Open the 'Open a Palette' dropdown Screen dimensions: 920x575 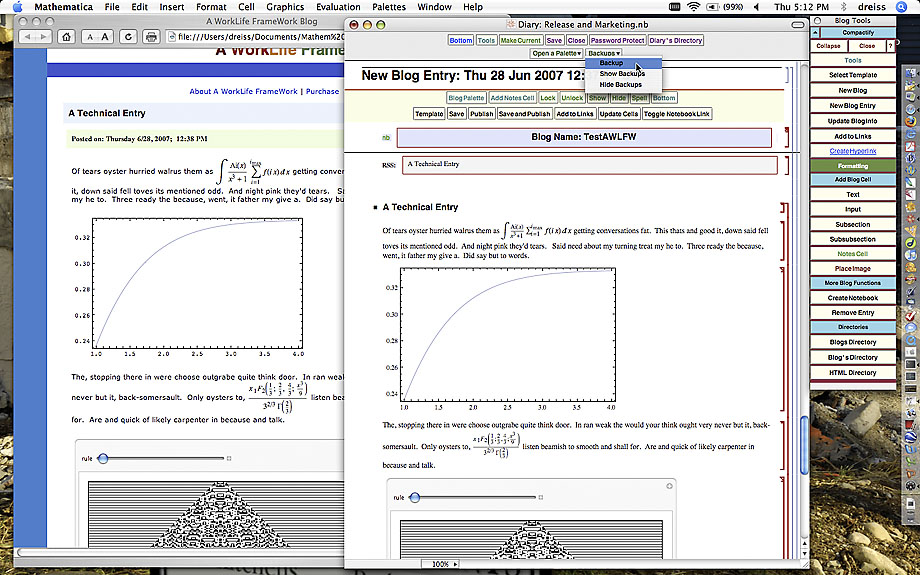click(x=556, y=53)
